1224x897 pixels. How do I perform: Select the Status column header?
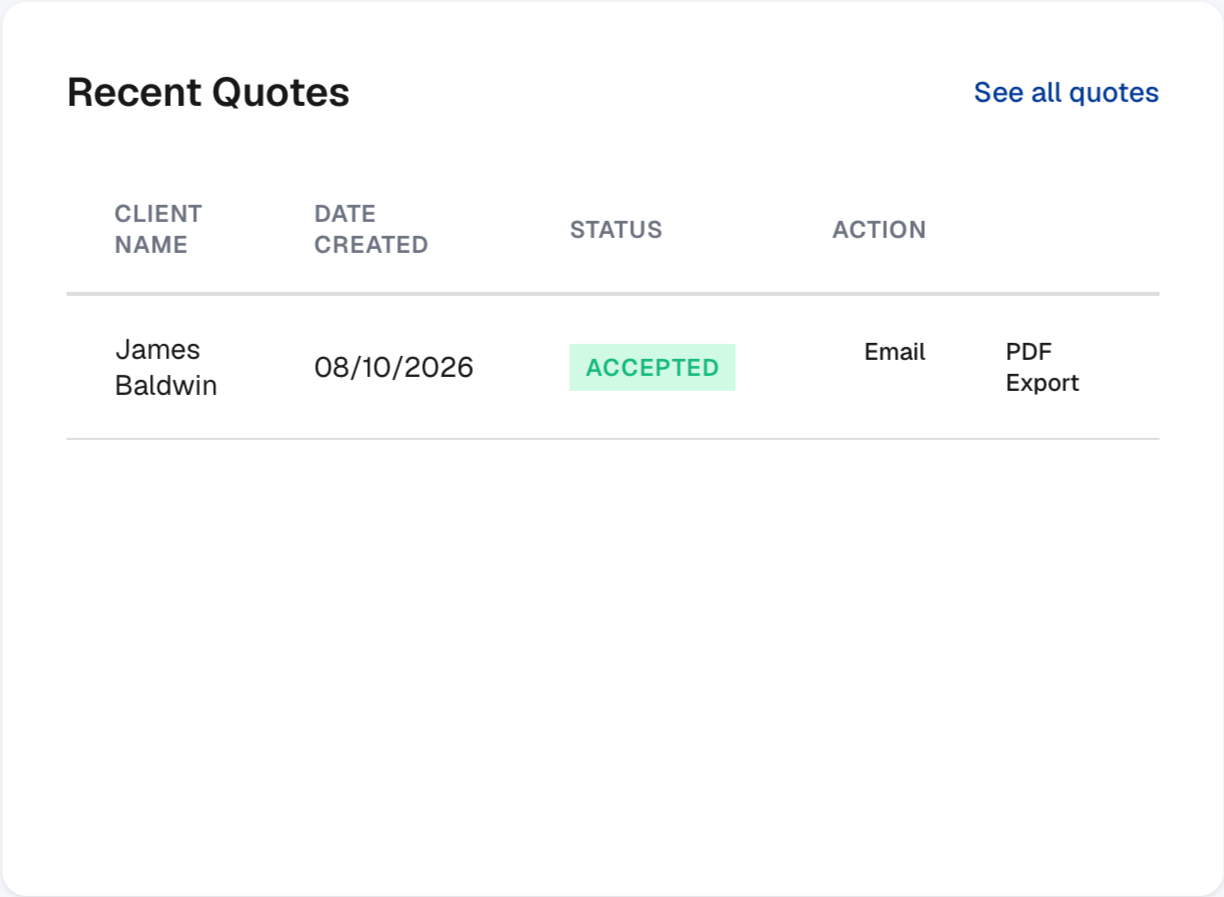click(616, 230)
